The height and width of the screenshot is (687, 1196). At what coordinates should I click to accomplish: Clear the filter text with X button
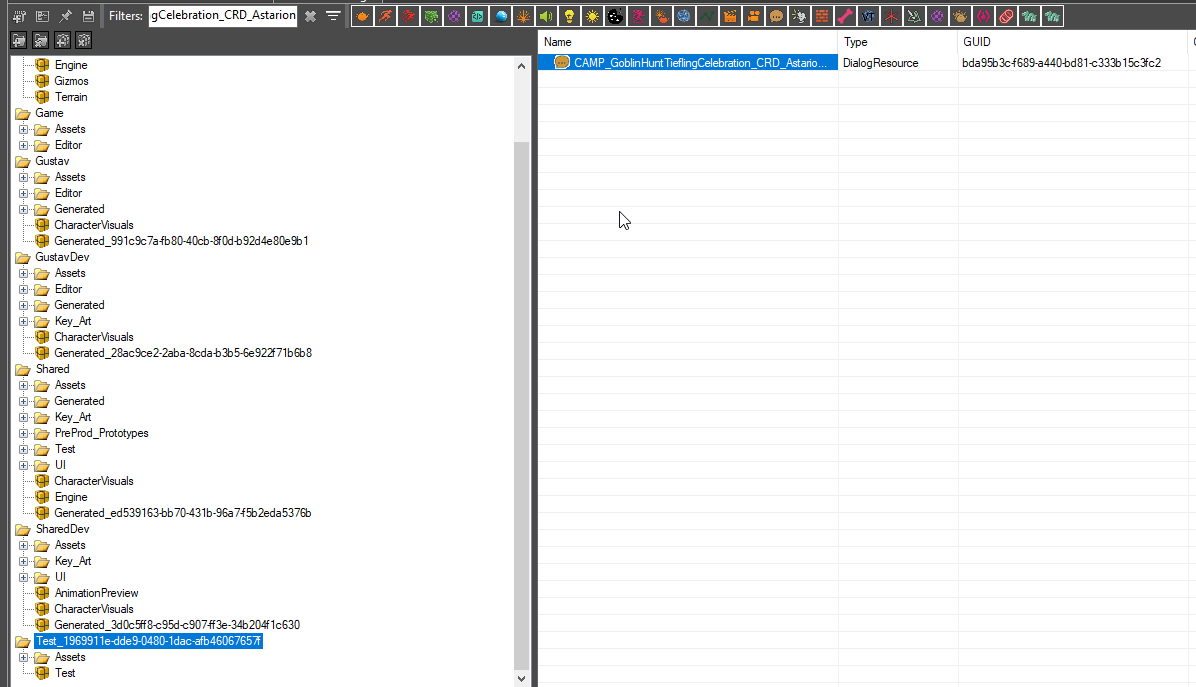pos(310,16)
